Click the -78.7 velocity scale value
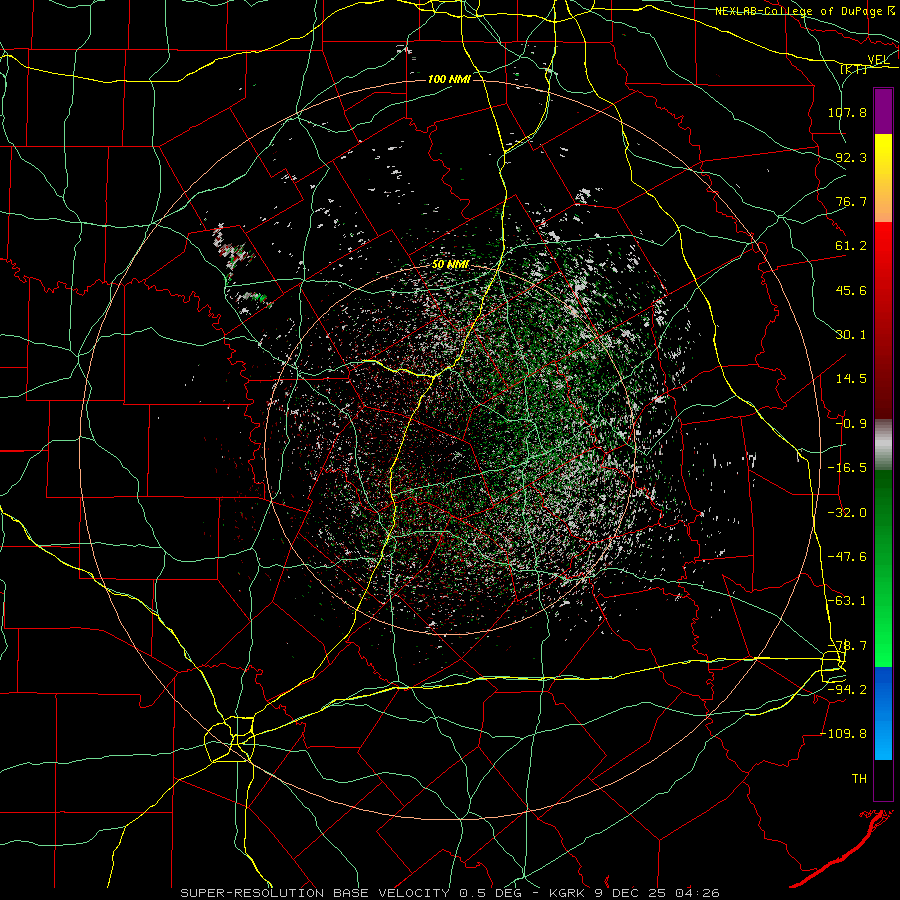Screen dimensions: 900x900 click(x=847, y=646)
